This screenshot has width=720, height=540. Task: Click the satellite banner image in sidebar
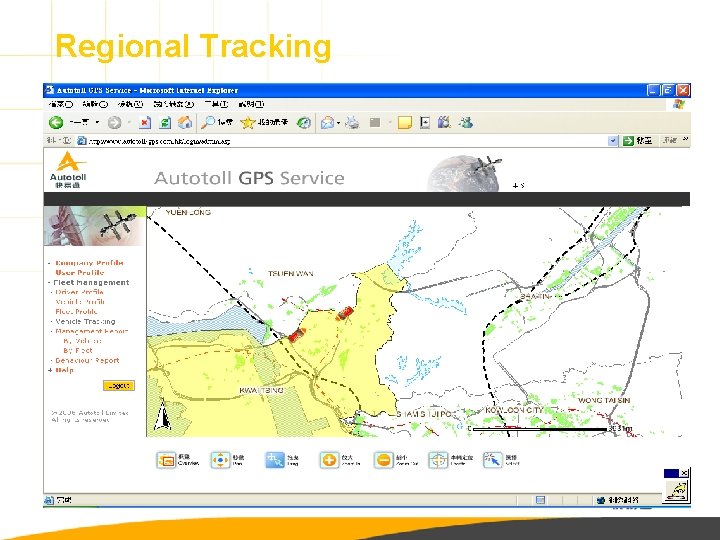tap(95, 225)
